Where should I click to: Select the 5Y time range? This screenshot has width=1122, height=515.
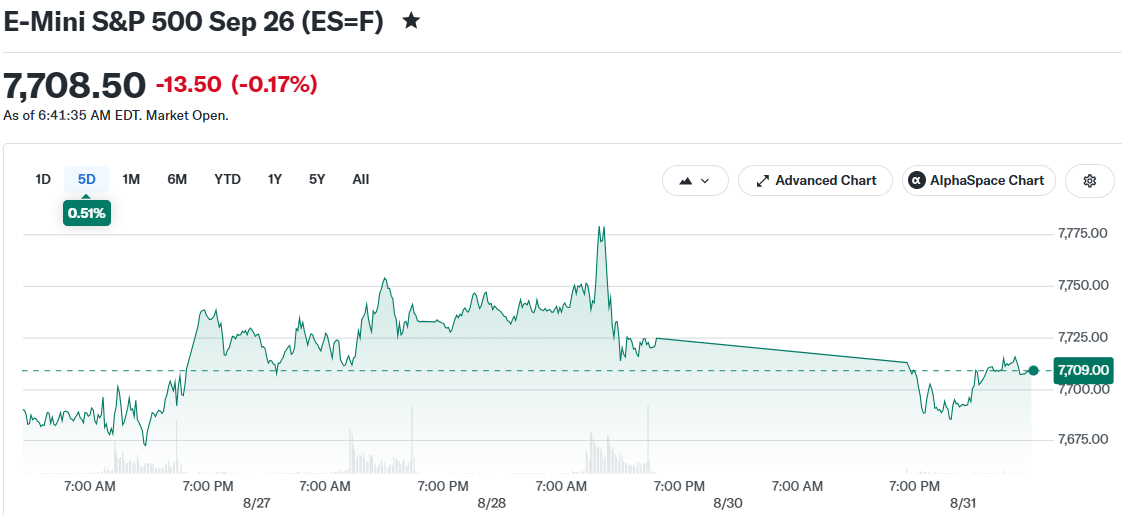click(317, 180)
